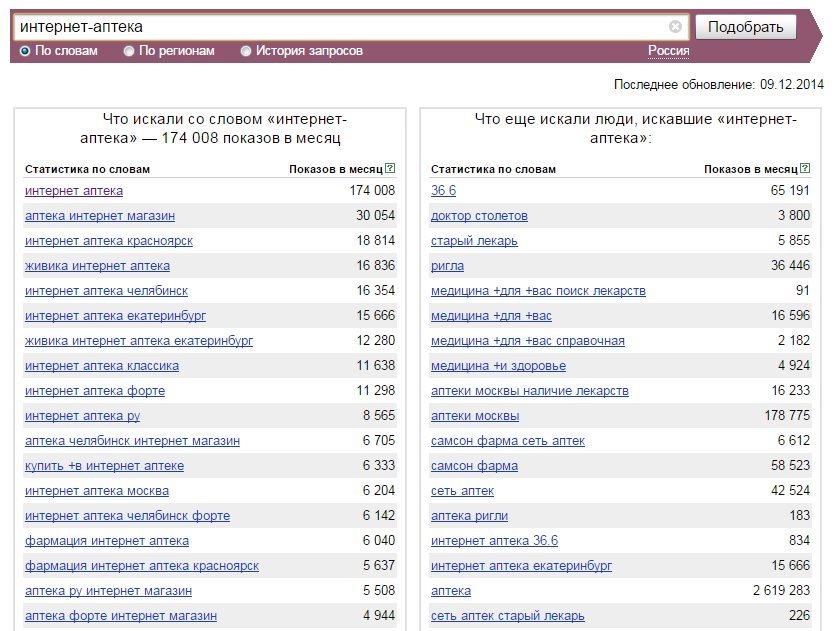Open "живика интернет аптека екатеринбург" link
836x631 pixels.
click(x=139, y=341)
